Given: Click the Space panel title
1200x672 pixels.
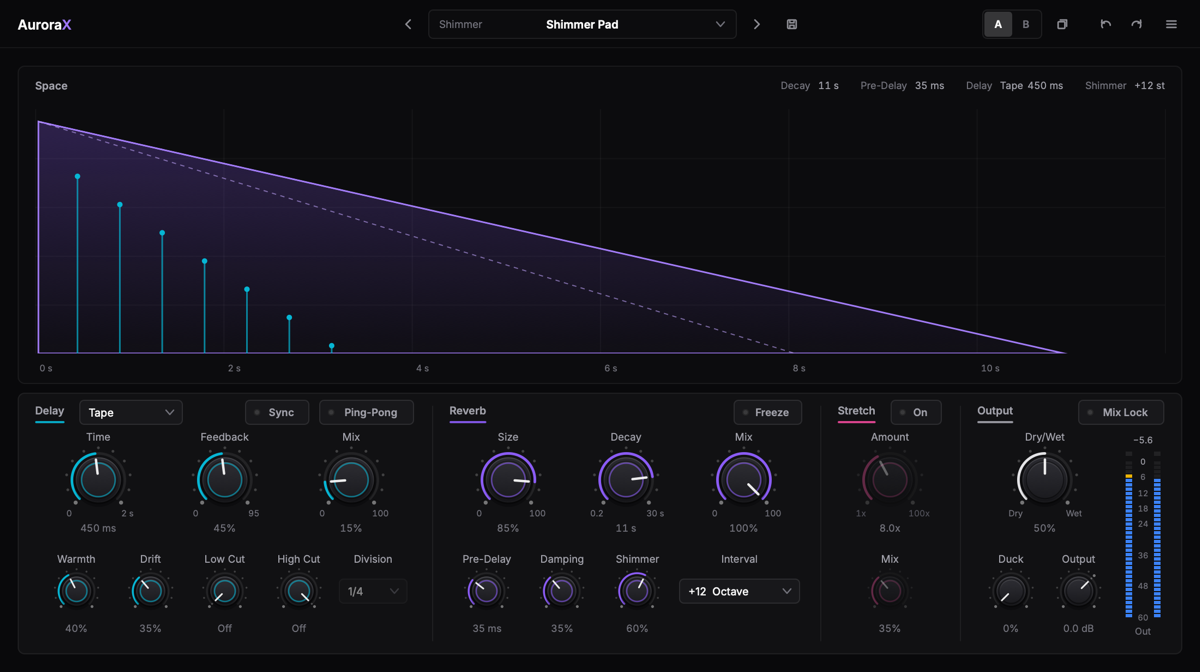Looking at the screenshot, I should [x=51, y=86].
